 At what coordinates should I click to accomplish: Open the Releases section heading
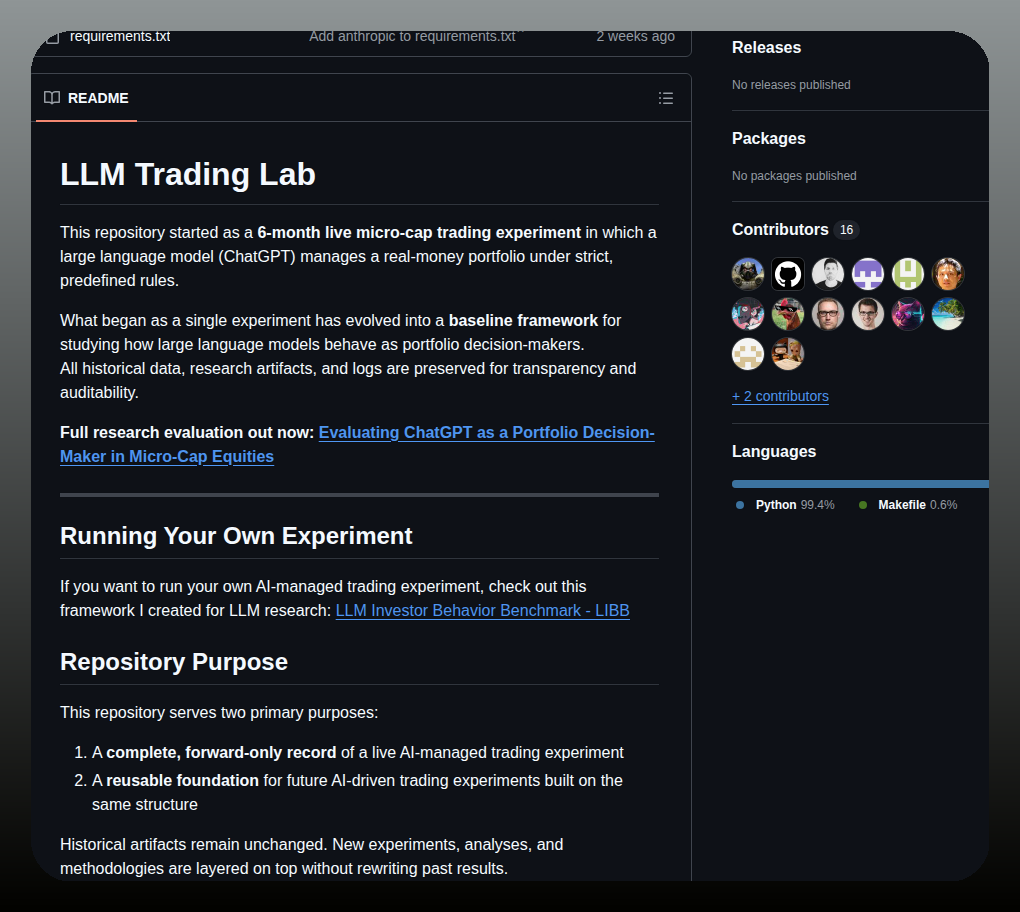(x=766, y=47)
